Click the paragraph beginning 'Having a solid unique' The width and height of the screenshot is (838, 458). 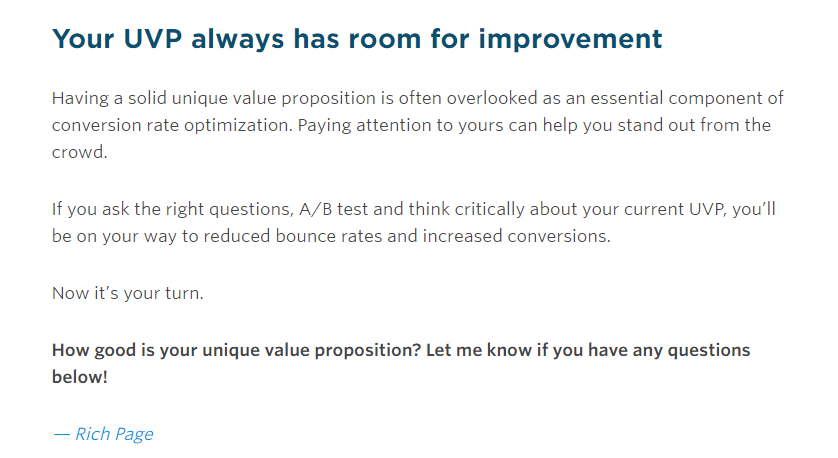(x=417, y=125)
